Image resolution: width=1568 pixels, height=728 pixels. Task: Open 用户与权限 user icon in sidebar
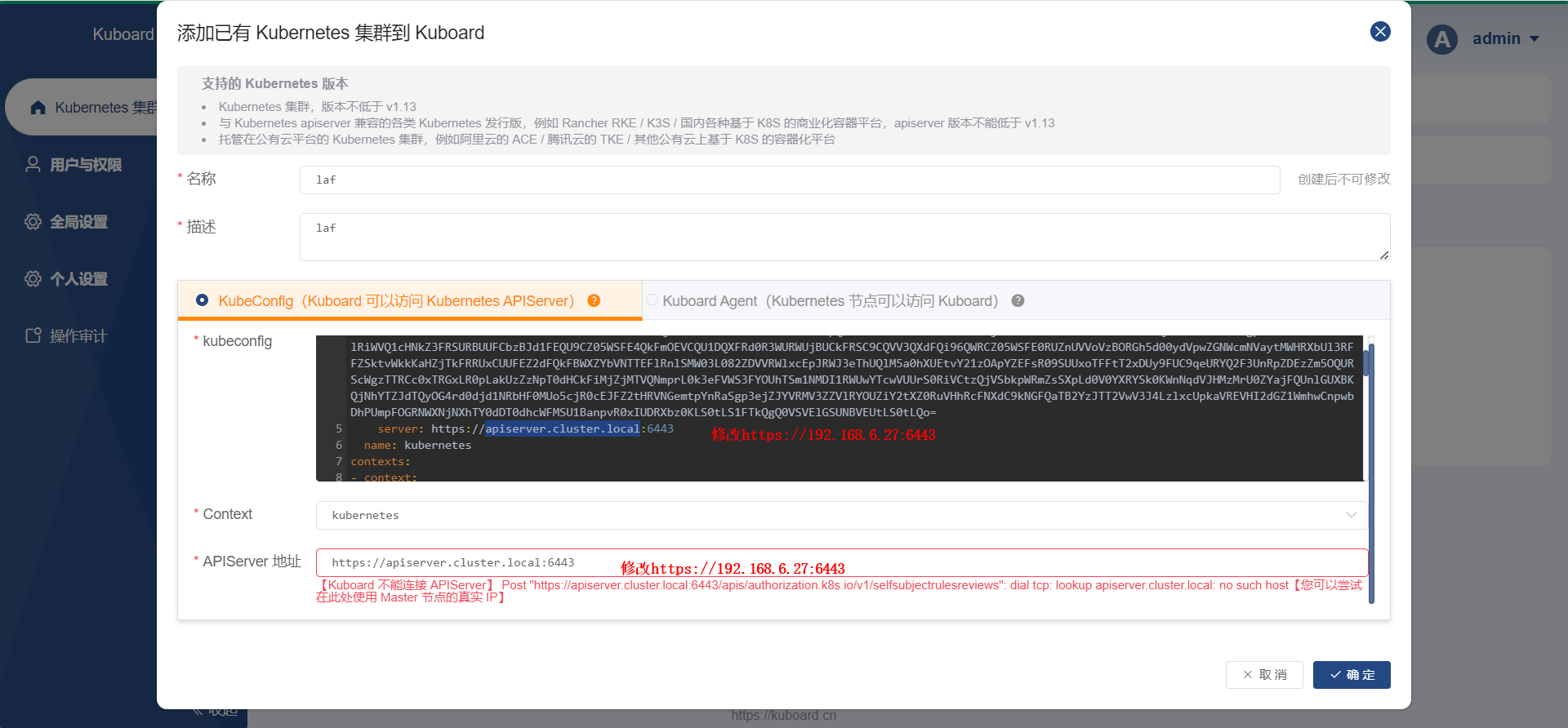click(x=33, y=164)
